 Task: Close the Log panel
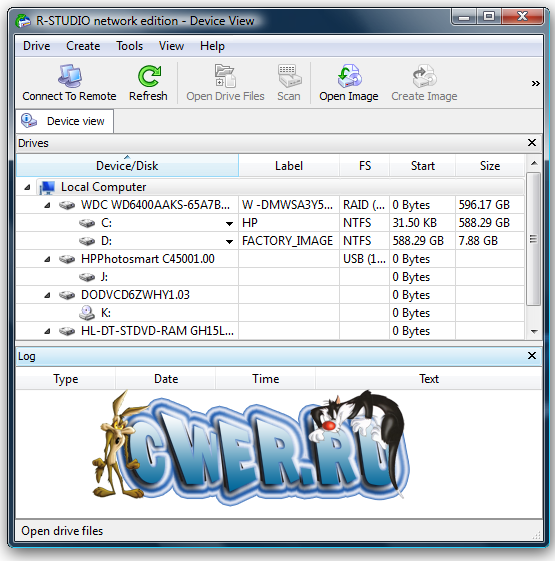(532, 356)
